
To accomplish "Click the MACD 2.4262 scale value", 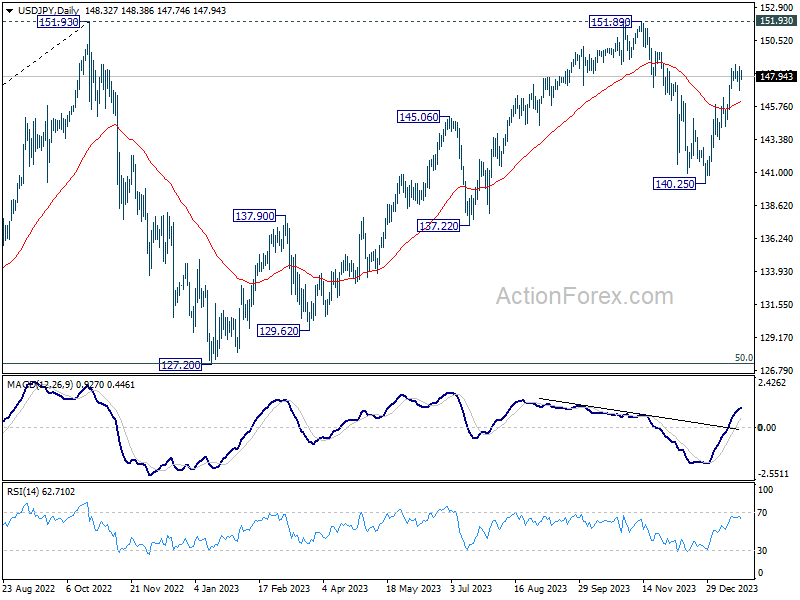I will pos(772,383).
